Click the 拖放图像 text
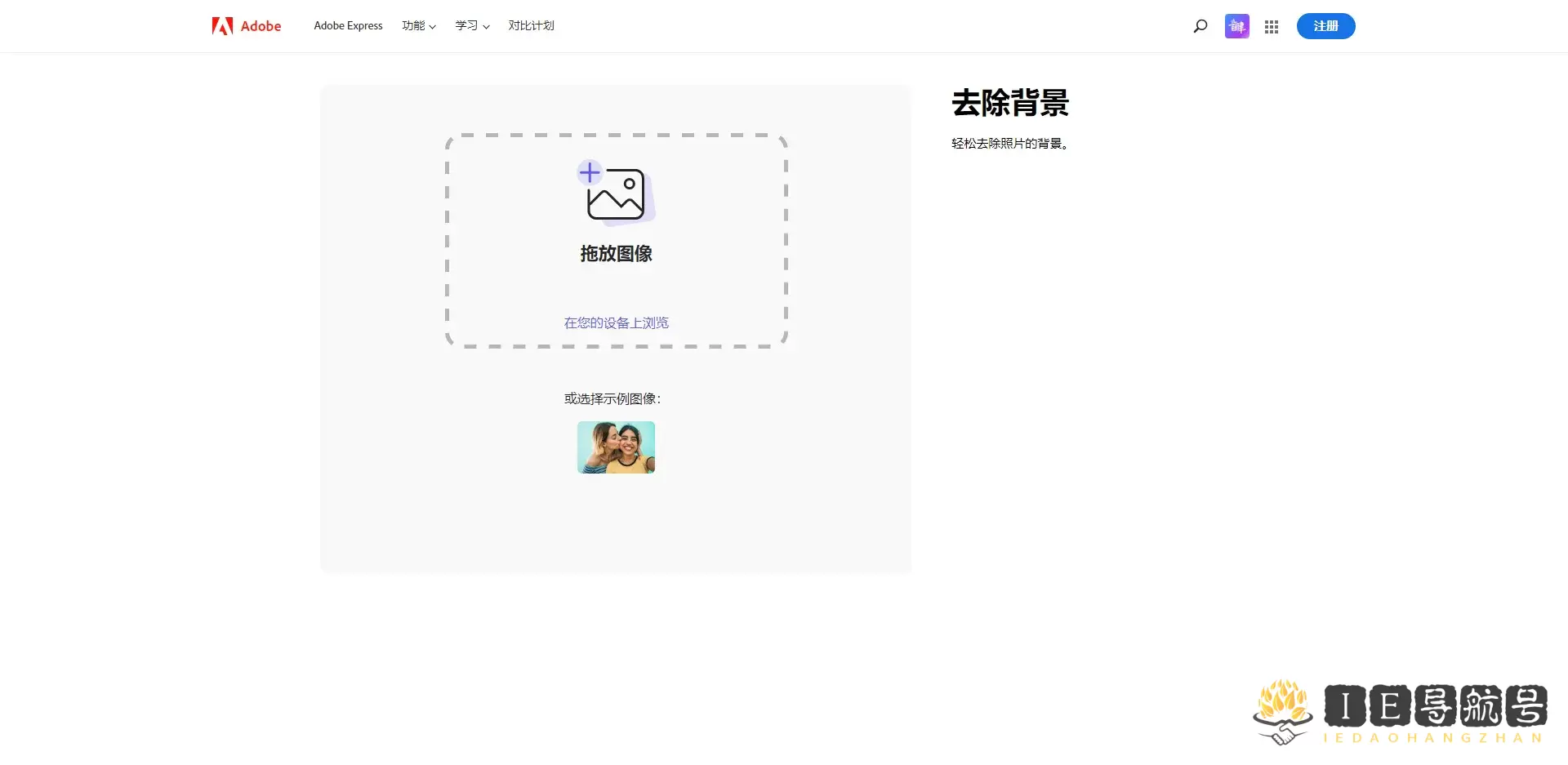 616,253
